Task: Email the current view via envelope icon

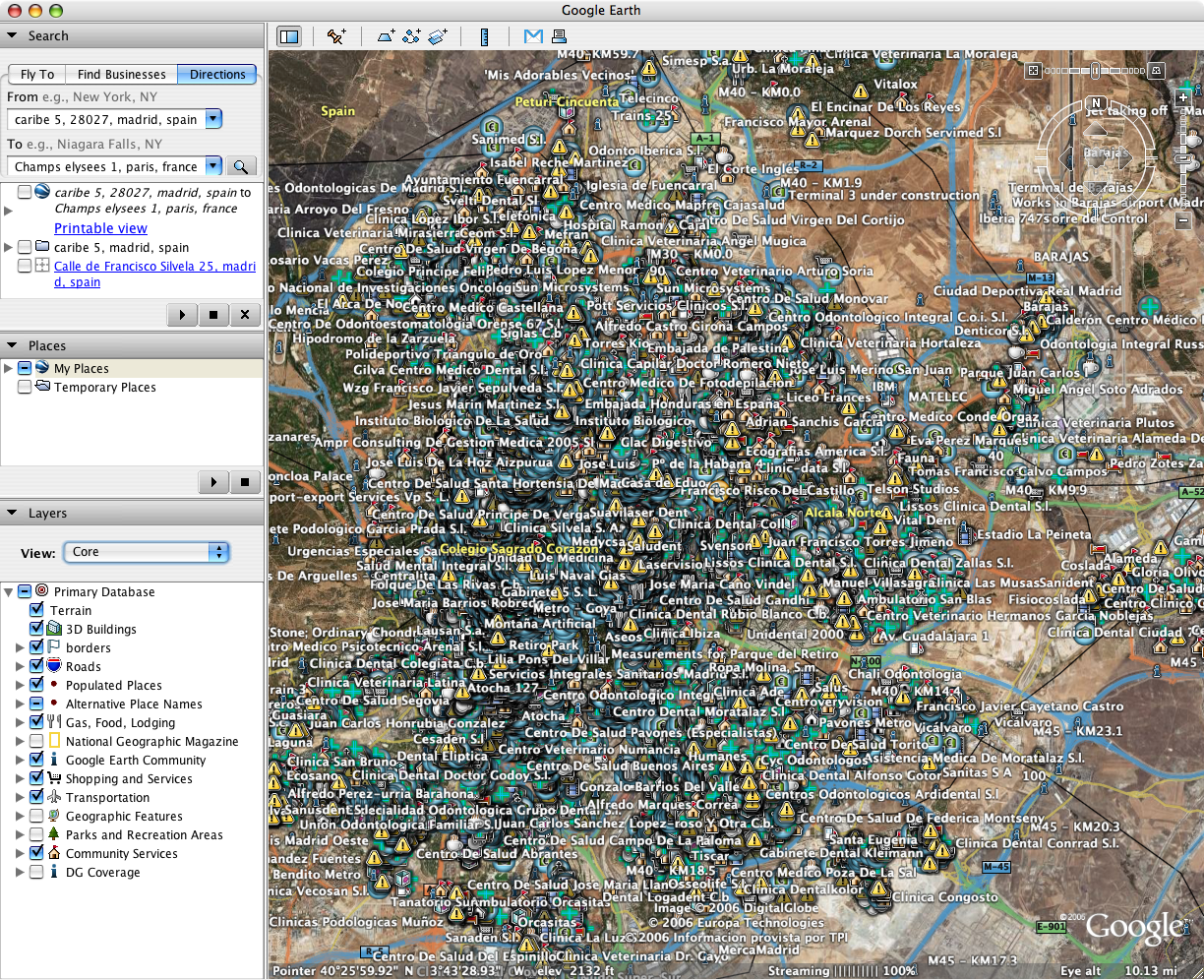Action: 533,36
